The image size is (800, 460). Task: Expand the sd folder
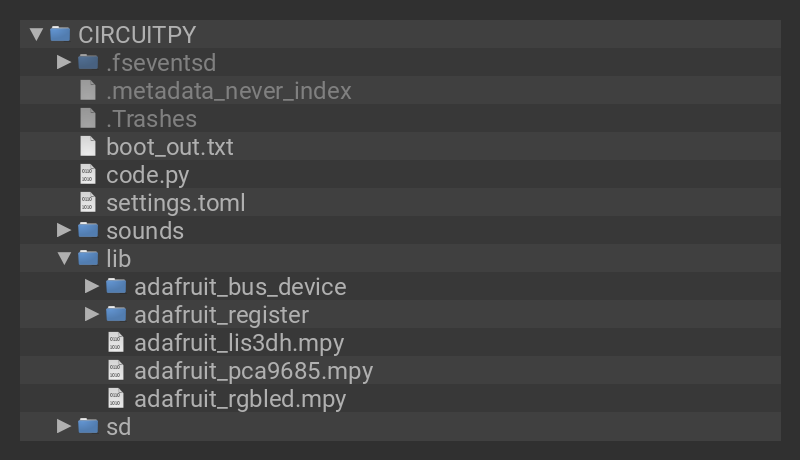pyautogui.click(x=64, y=426)
